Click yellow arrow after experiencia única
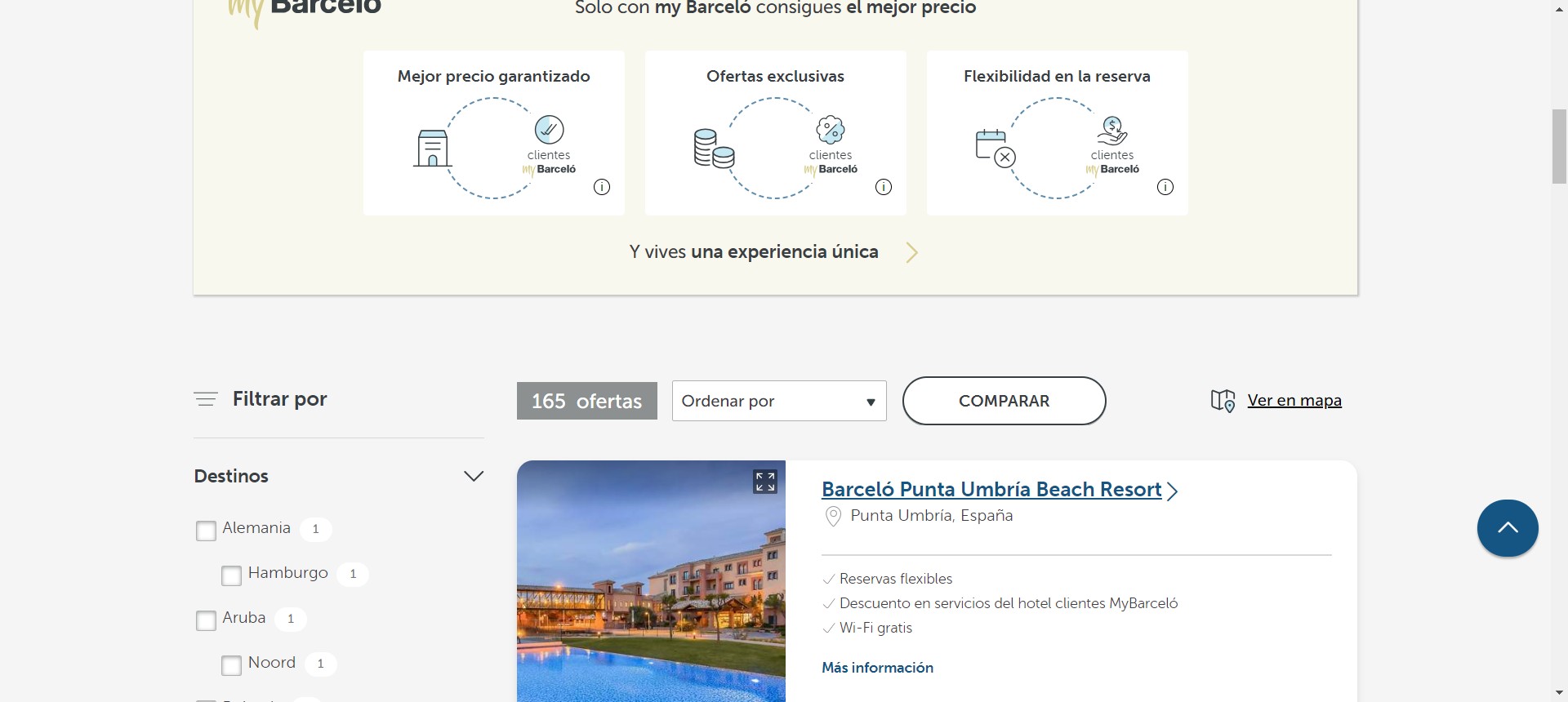Viewport: 1568px width, 702px height. tap(911, 252)
